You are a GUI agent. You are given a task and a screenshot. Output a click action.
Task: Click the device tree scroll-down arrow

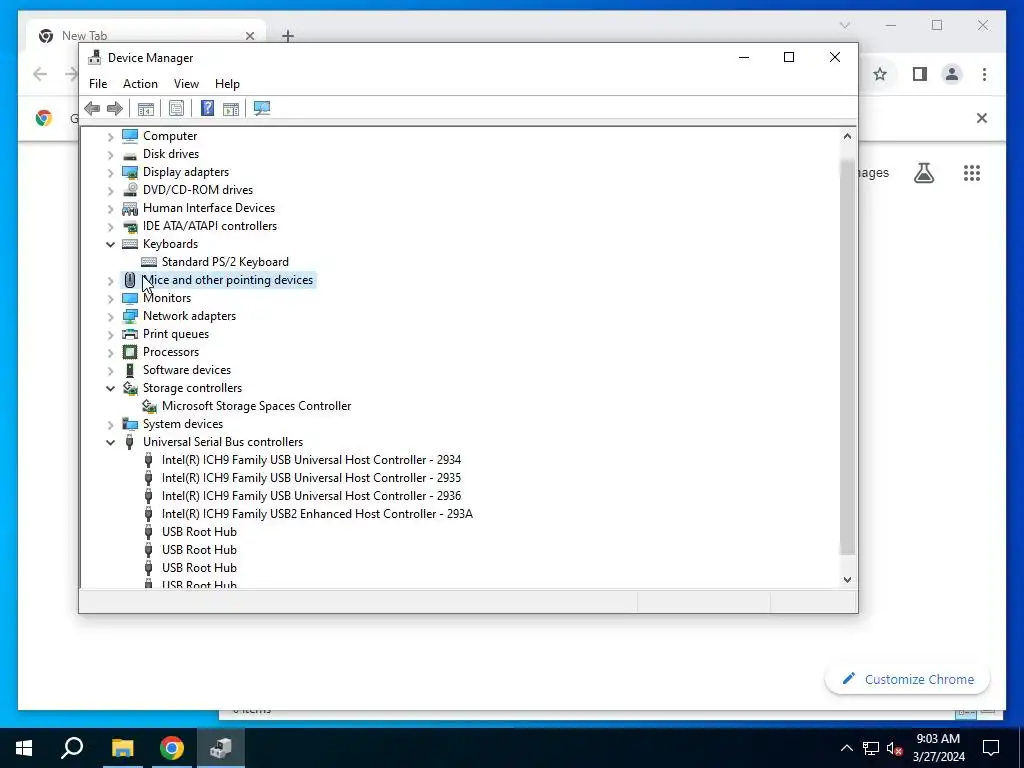(x=847, y=579)
